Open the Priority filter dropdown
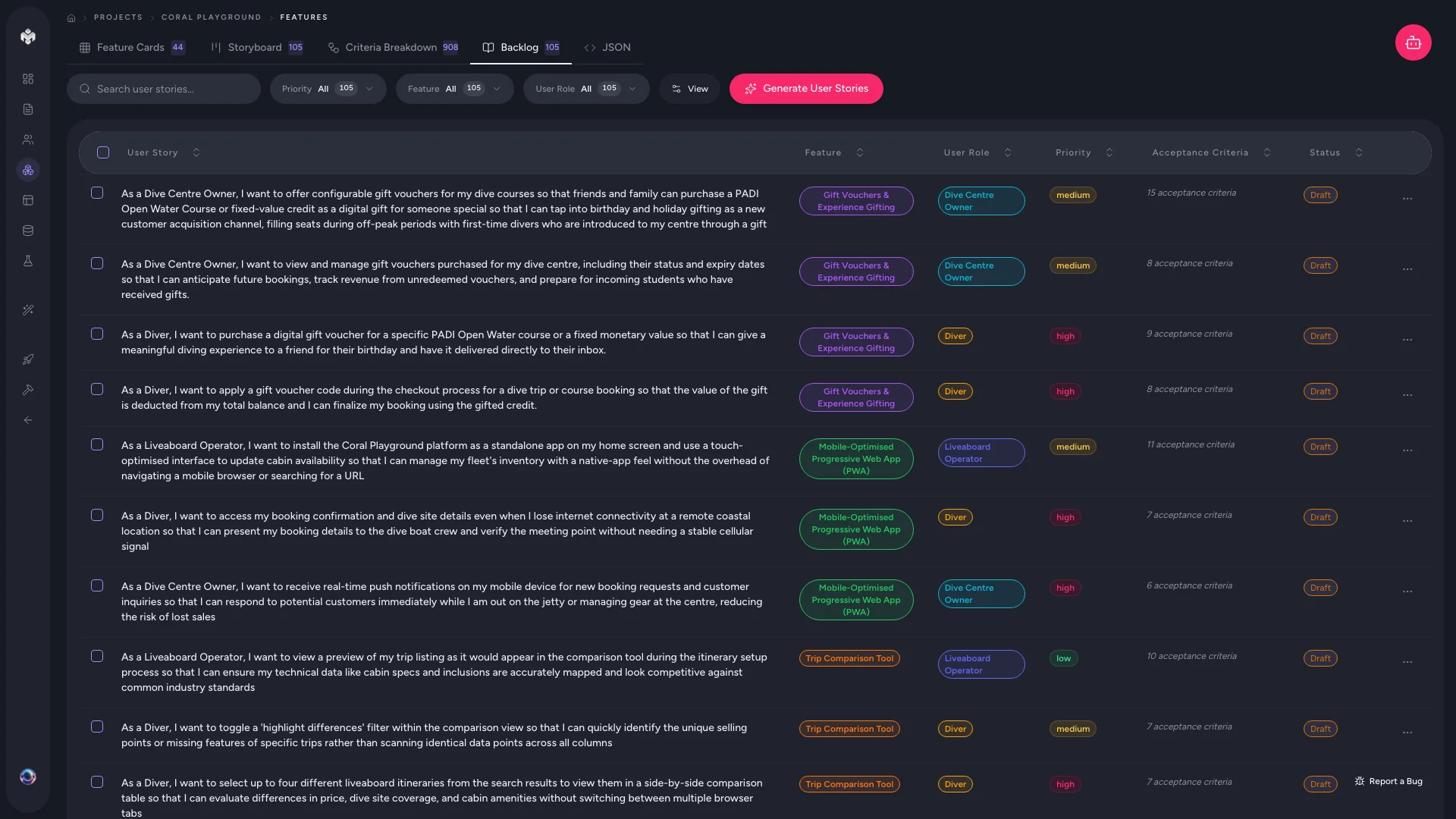The width and height of the screenshot is (1456, 819). coord(328,89)
